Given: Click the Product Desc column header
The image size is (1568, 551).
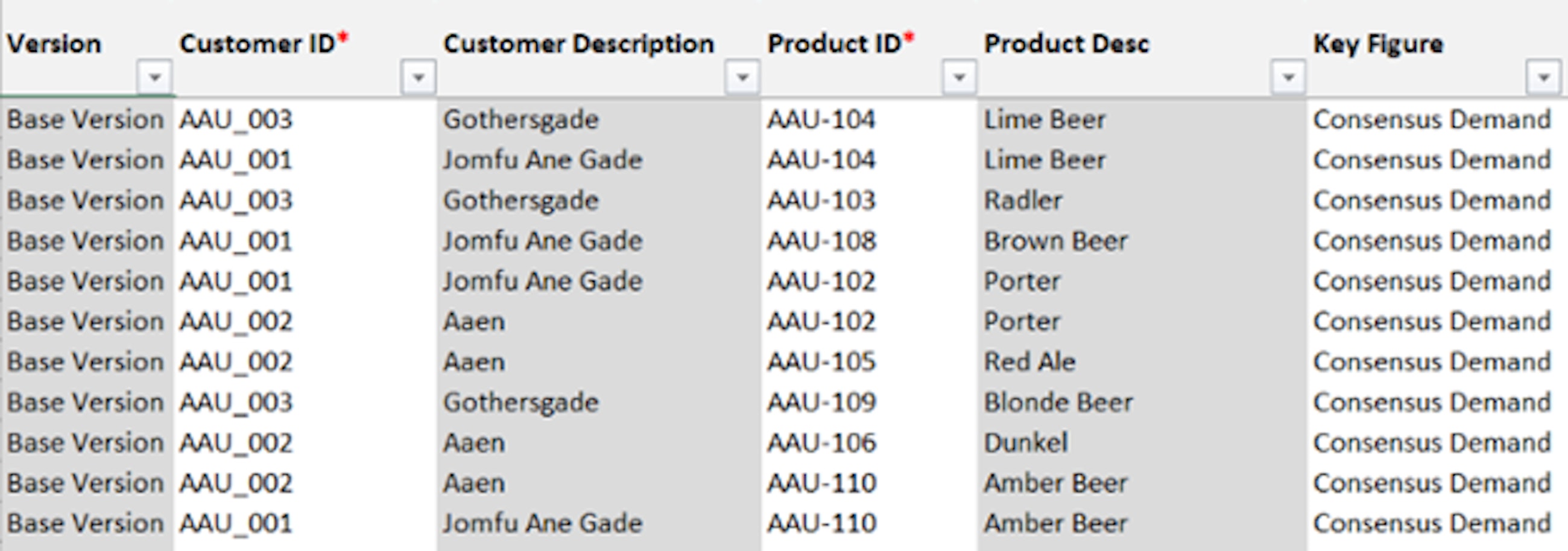Looking at the screenshot, I should pyautogui.click(x=1066, y=44).
